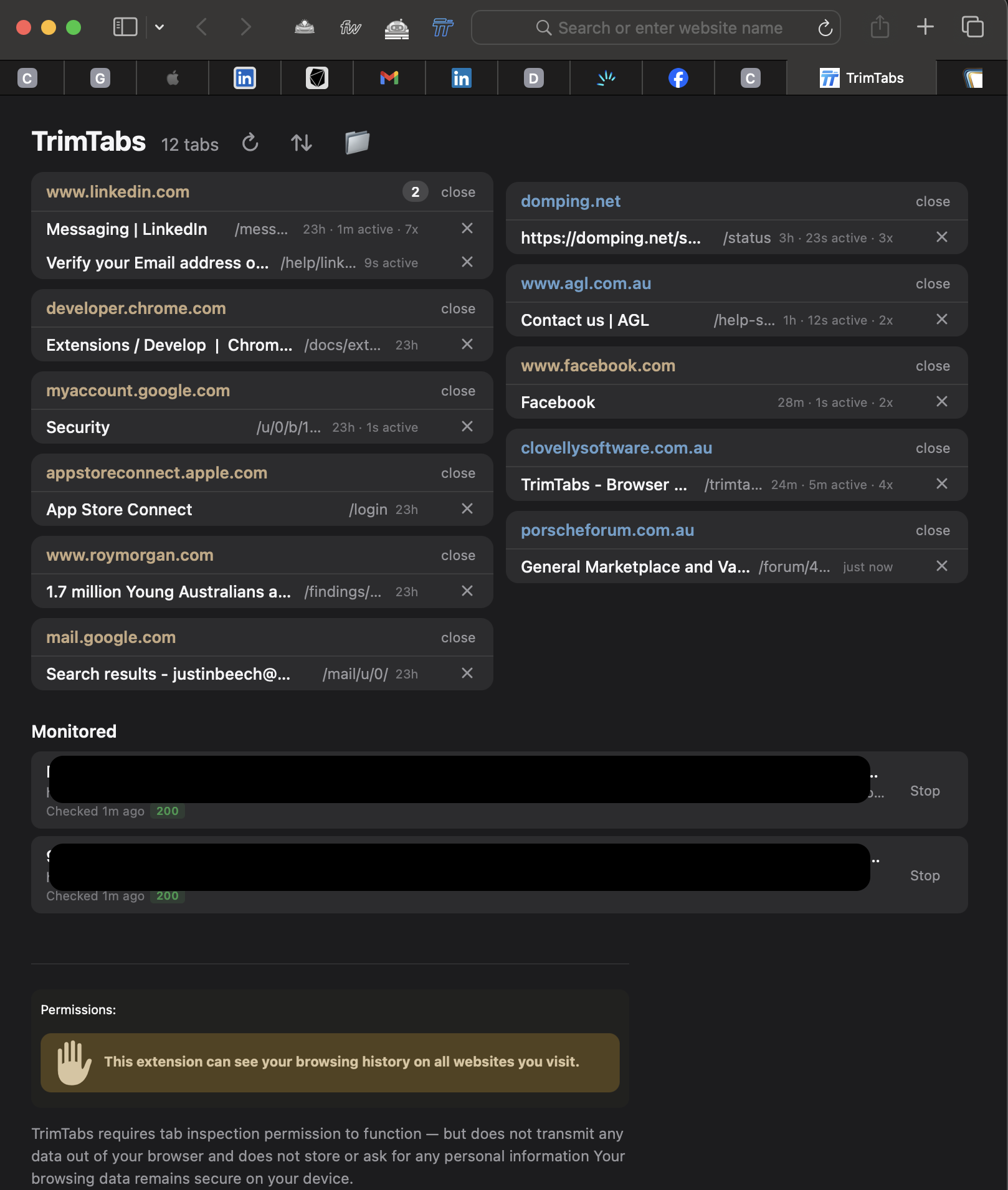Image resolution: width=1008 pixels, height=1190 pixels.
Task: Close the domping.net group
Action: [x=933, y=202]
